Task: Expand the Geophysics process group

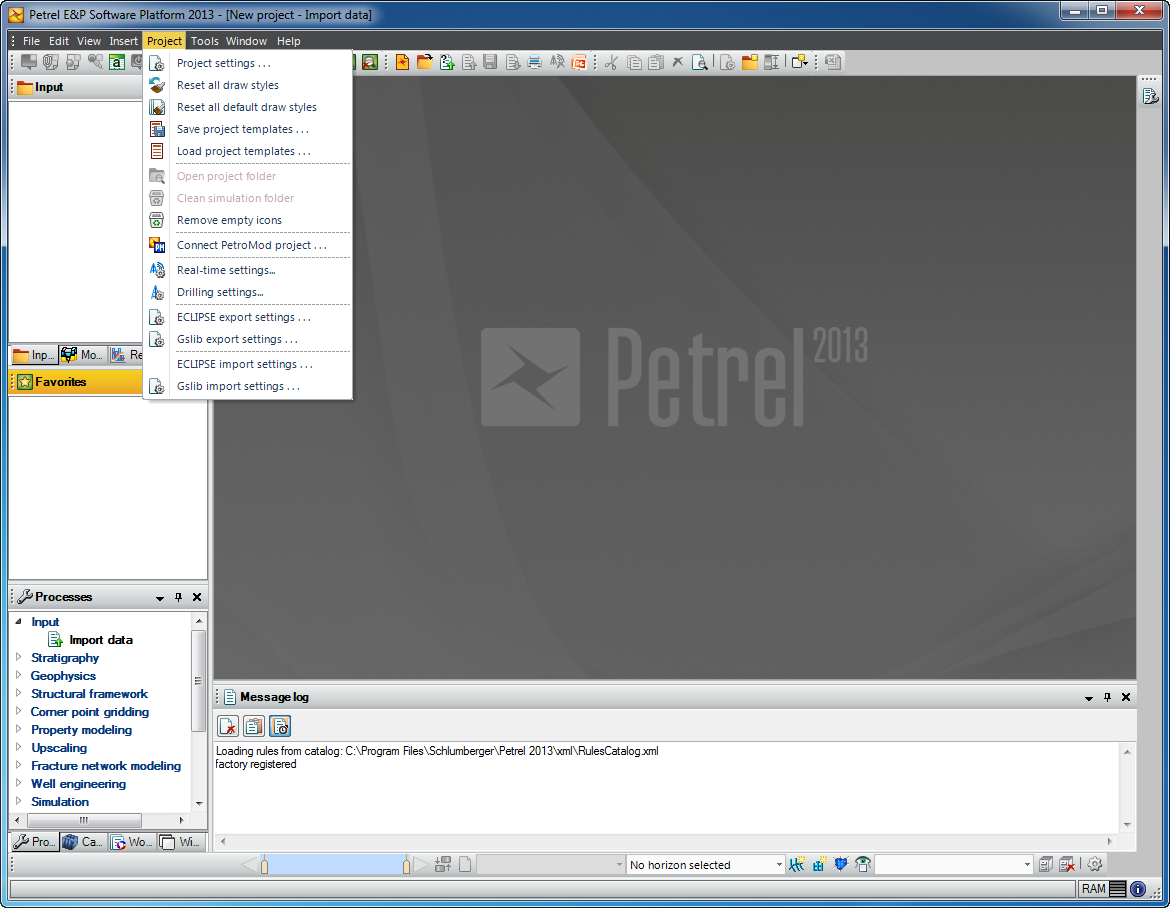Action: (19, 675)
